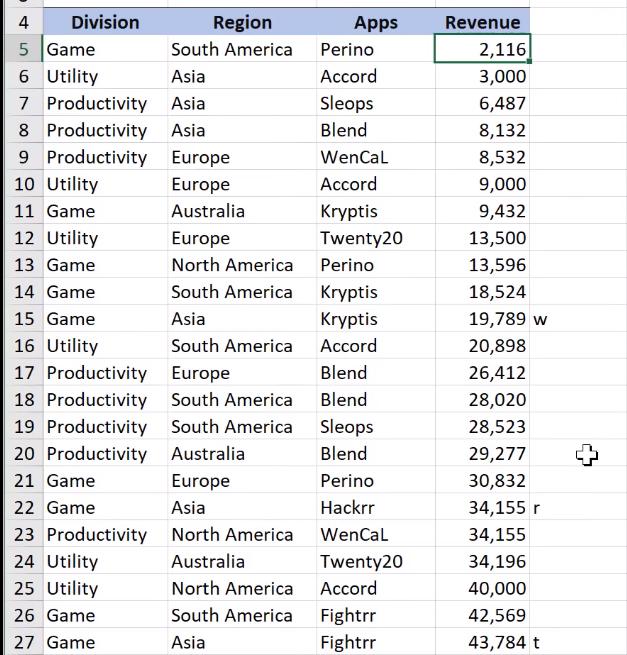This screenshot has height=655, width=627.
Task: Click the WenCaL cell in row 9
Action: coord(375,157)
